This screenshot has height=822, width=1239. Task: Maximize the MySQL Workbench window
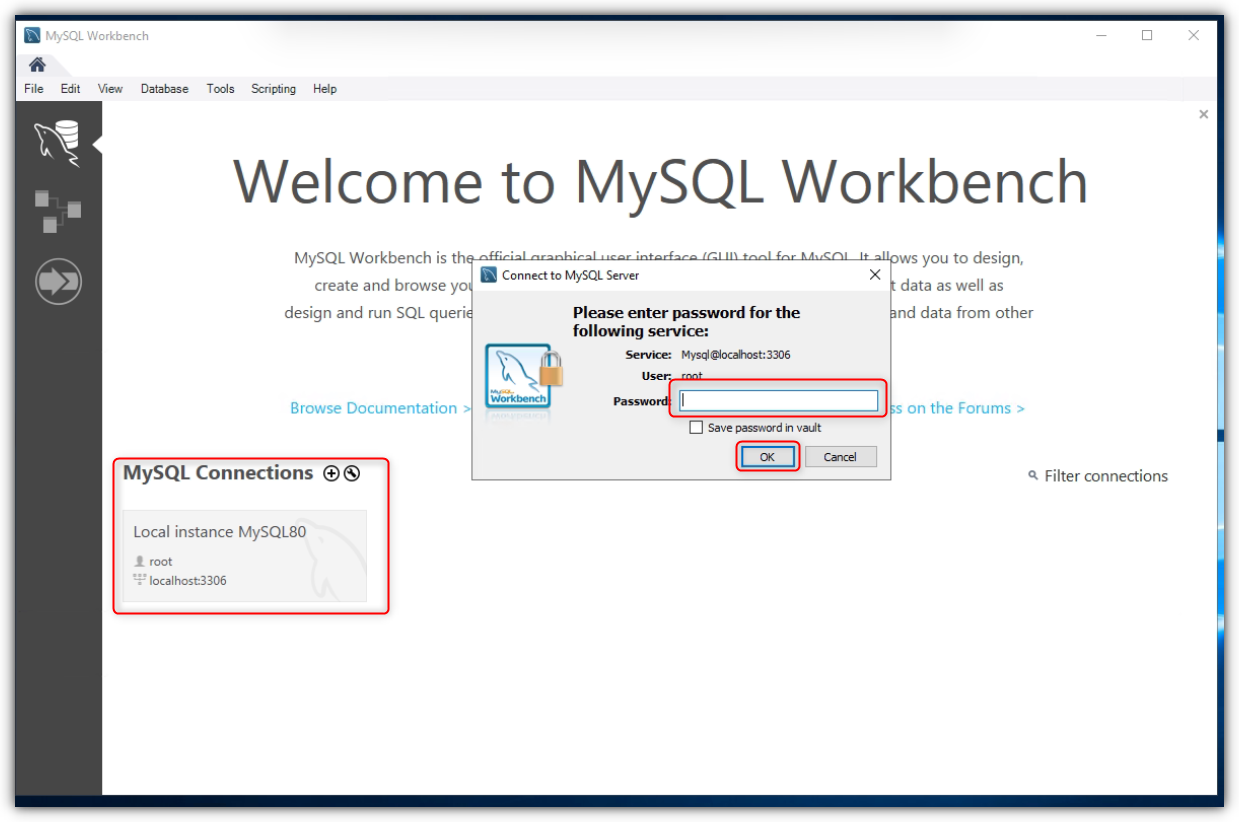pyautogui.click(x=1147, y=35)
